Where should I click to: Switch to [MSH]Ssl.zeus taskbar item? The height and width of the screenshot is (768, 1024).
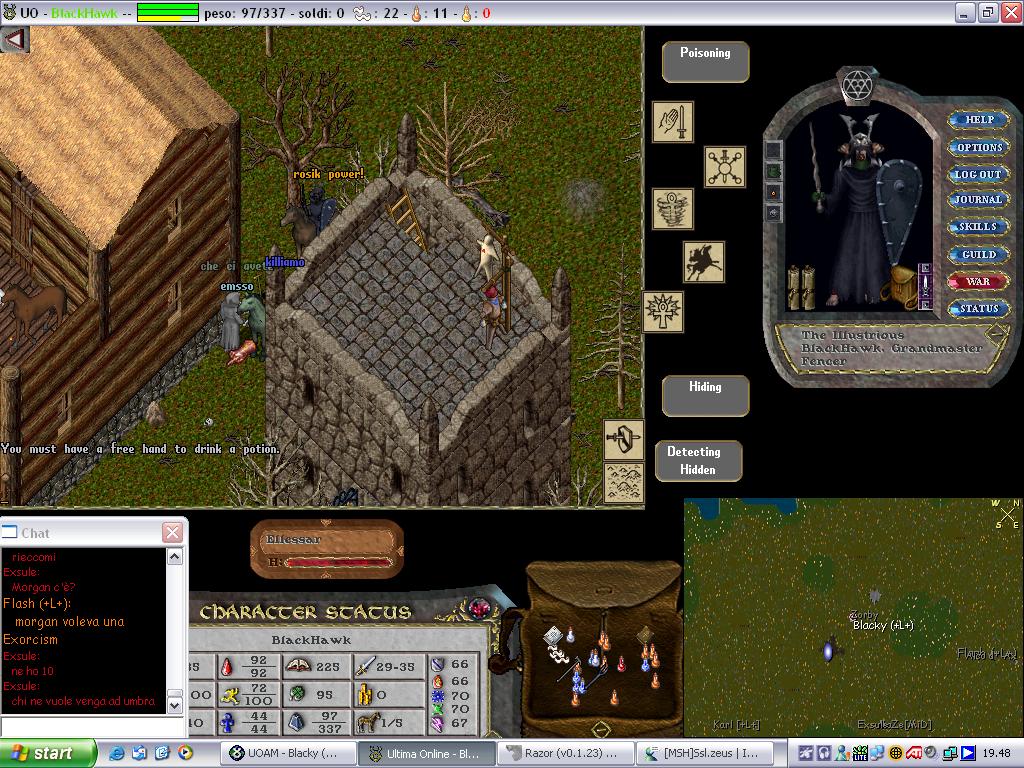tap(705, 753)
